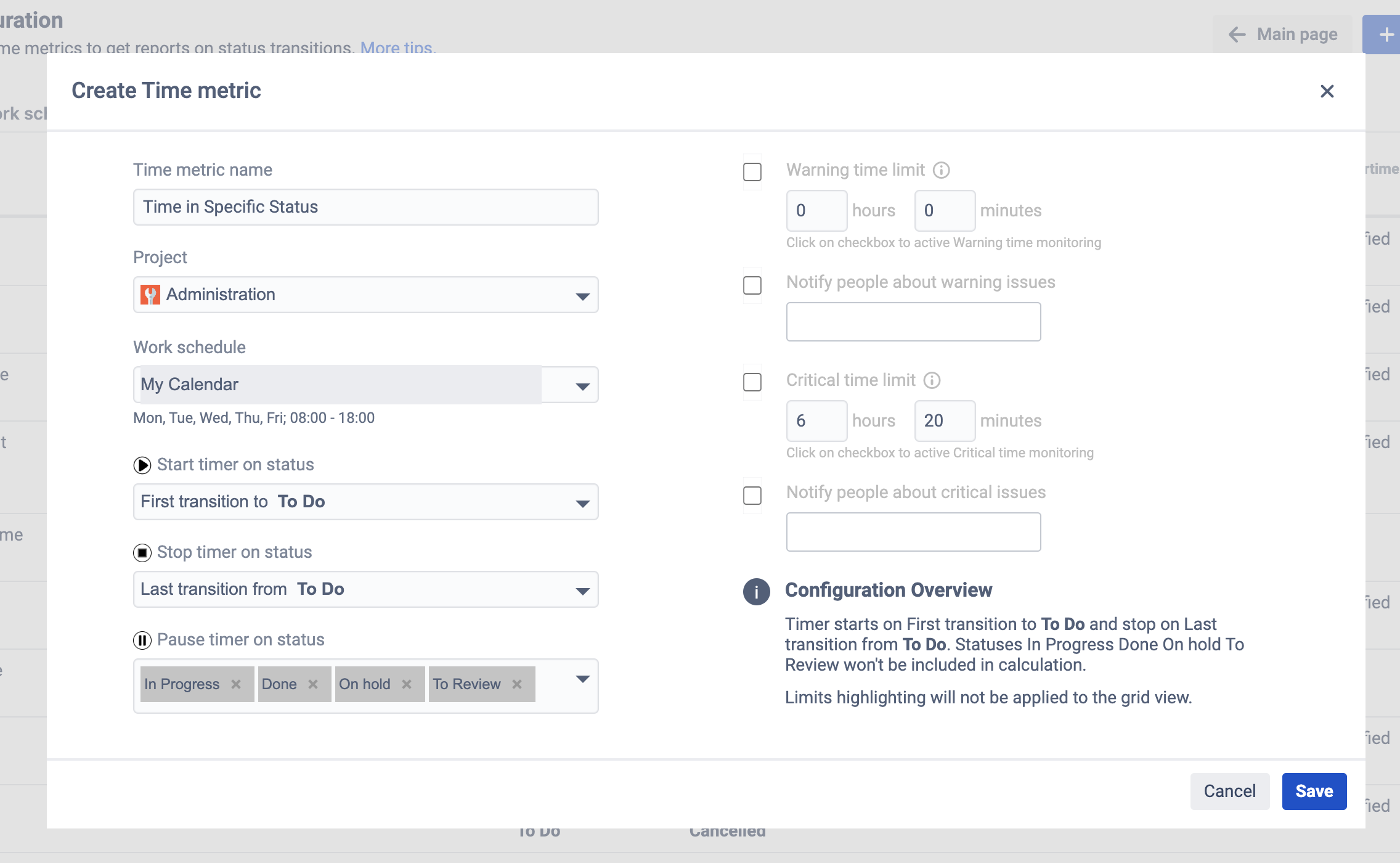Viewport: 1400px width, 863px height.
Task: Check Notify people about warning issues
Action: tap(752, 285)
